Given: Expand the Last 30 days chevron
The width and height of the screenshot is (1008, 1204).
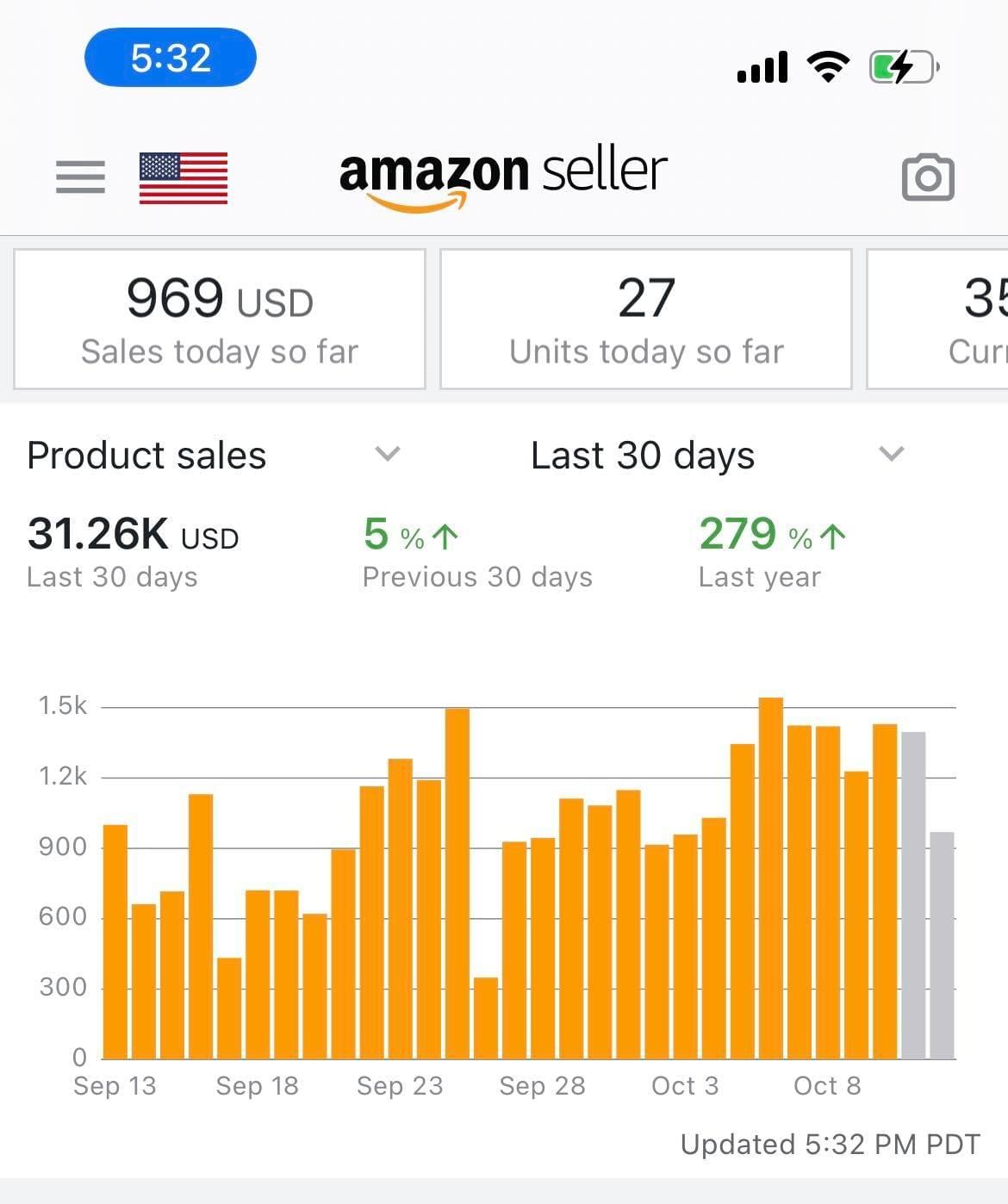Looking at the screenshot, I should coord(891,454).
